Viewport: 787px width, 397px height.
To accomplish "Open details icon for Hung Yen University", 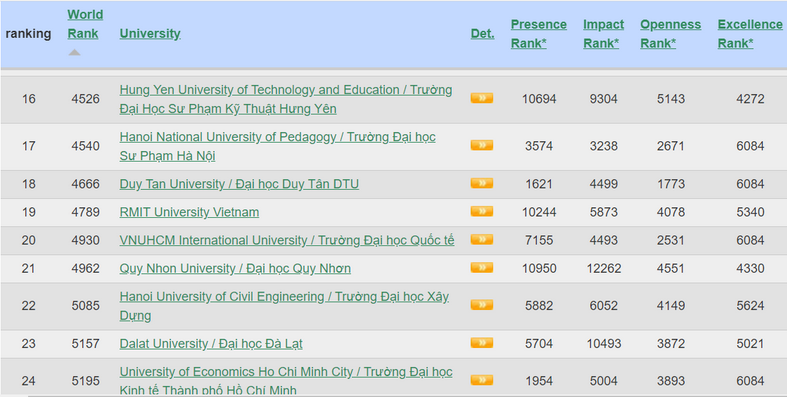I will pyautogui.click(x=481, y=98).
